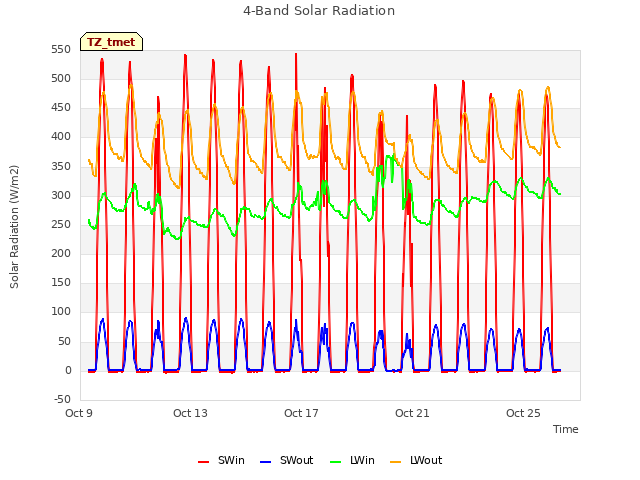Click the 350 y-axis tick label

pos(61,167)
